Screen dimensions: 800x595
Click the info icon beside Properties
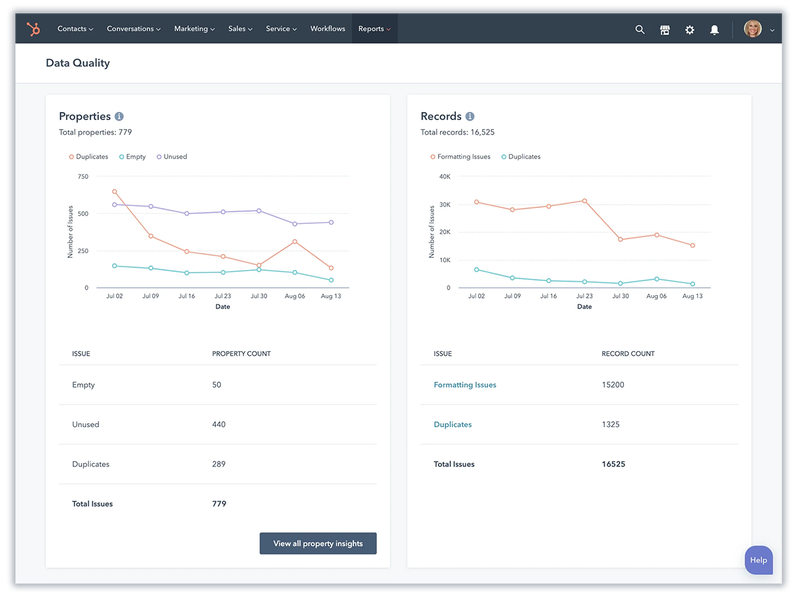coord(119,116)
